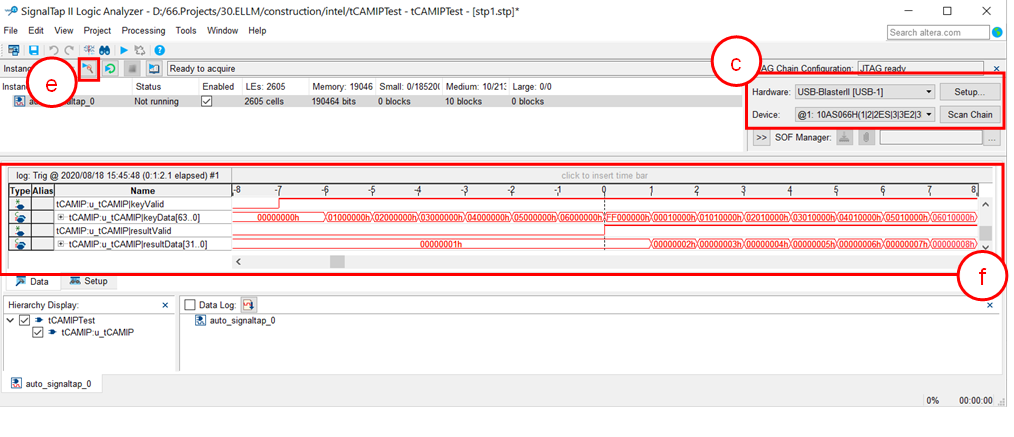Toggle Enabled checkbox for auto_signaltap_0
The width and height of the screenshot is (1014, 437).
(207, 101)
